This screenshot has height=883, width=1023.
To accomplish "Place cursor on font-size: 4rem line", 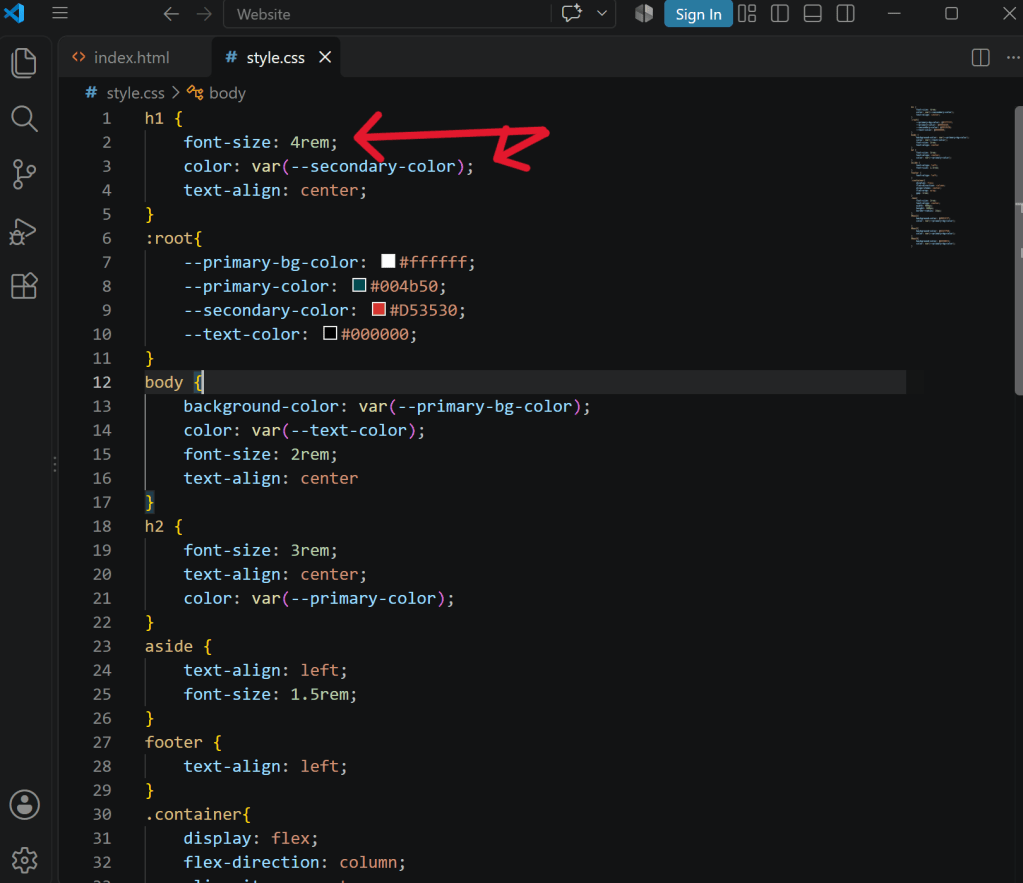I will tap(260, 142).
